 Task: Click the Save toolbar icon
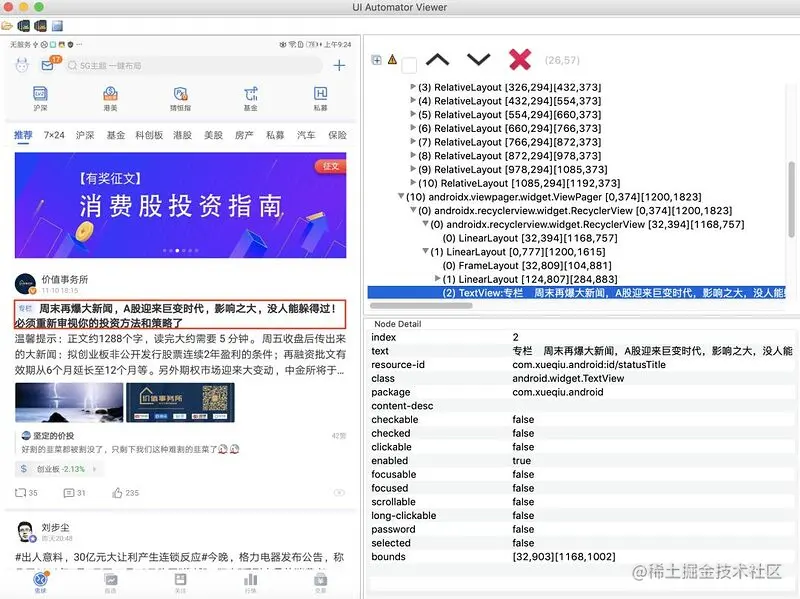(x=57, y=25)
